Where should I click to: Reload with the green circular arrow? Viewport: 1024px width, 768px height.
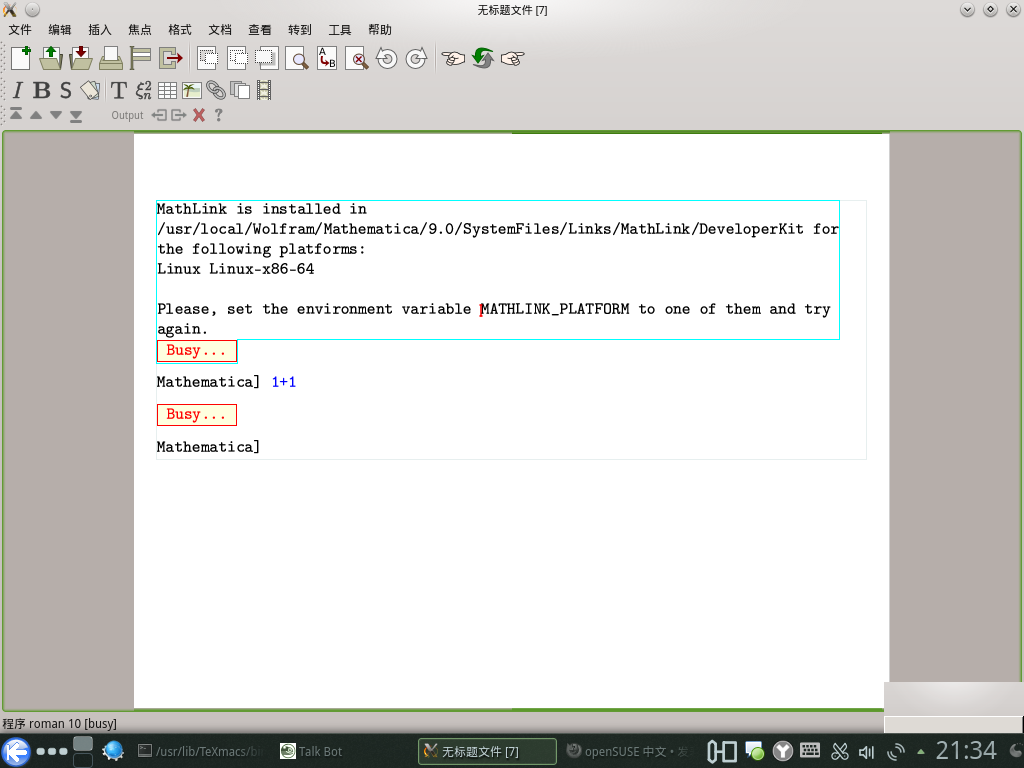(483, 58)
